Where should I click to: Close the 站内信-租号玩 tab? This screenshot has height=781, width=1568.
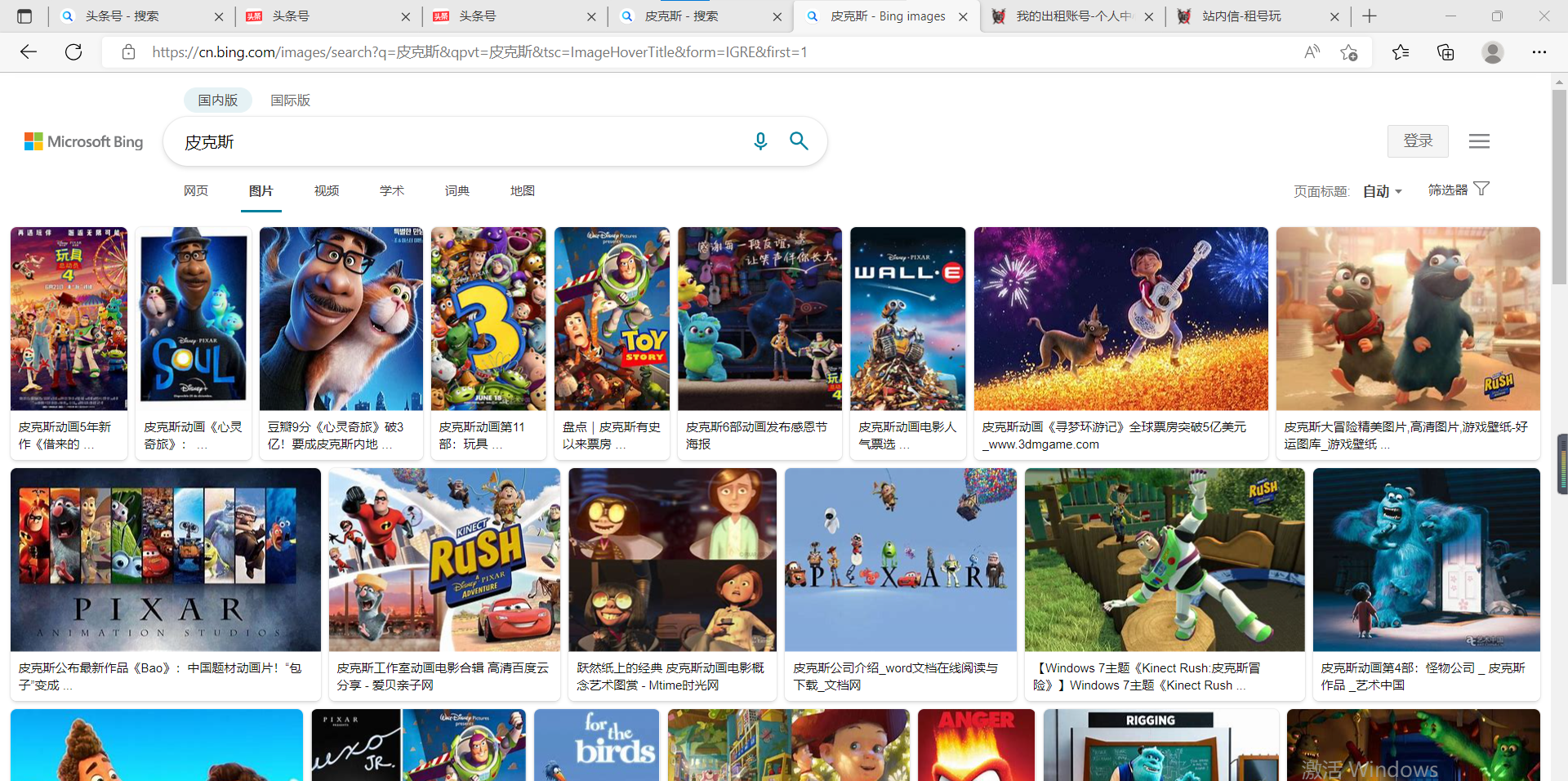coord(1334,16)
